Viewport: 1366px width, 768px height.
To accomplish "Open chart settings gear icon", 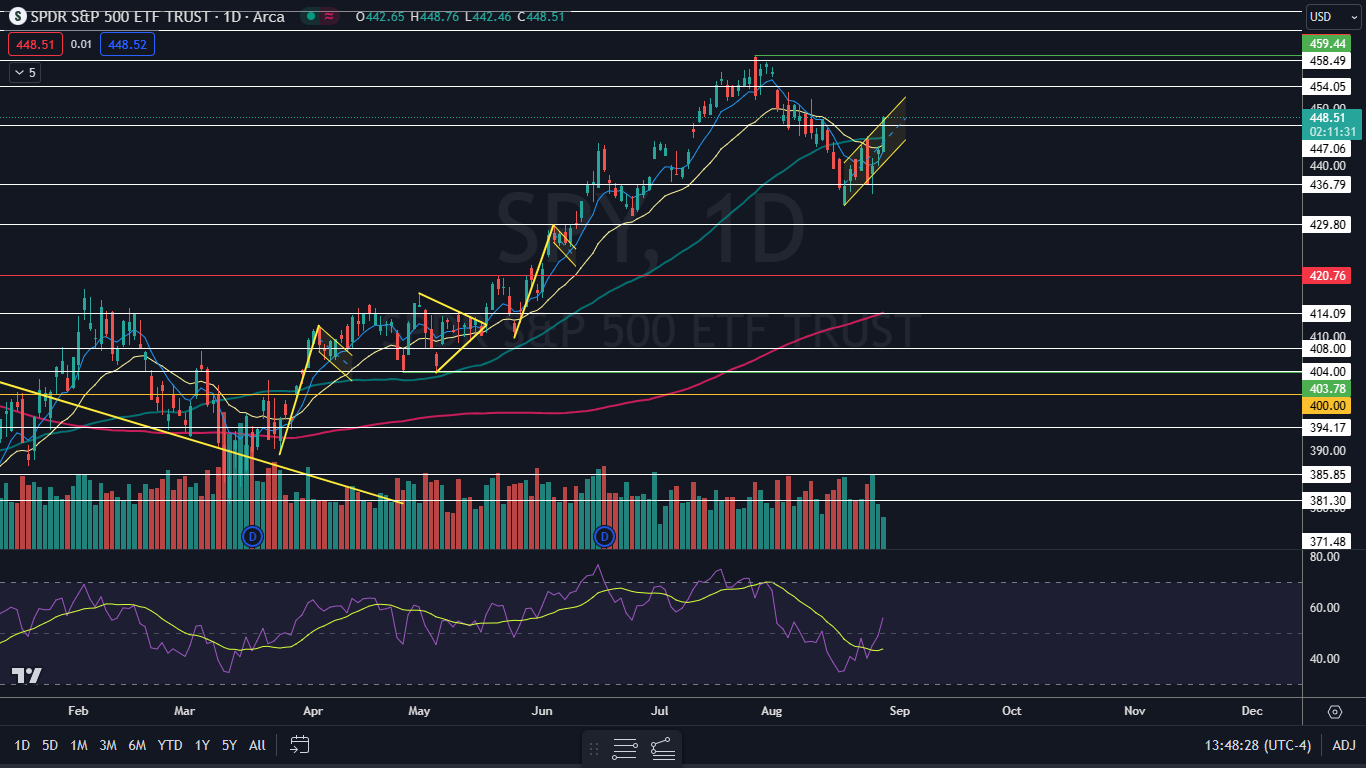I will click(x=1335, y=712).
